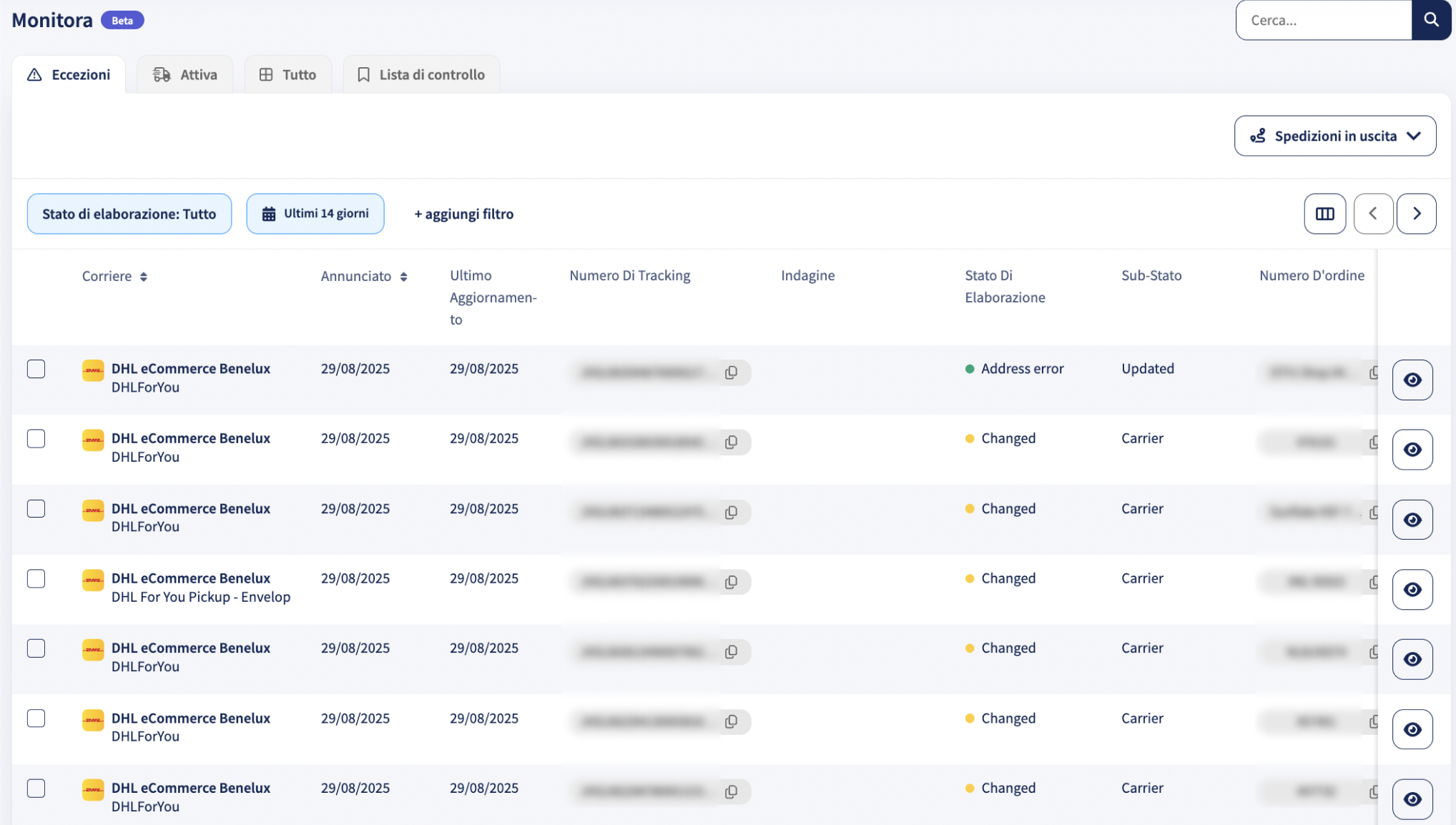Go to previous page arrow

(x=1373, y=214)
